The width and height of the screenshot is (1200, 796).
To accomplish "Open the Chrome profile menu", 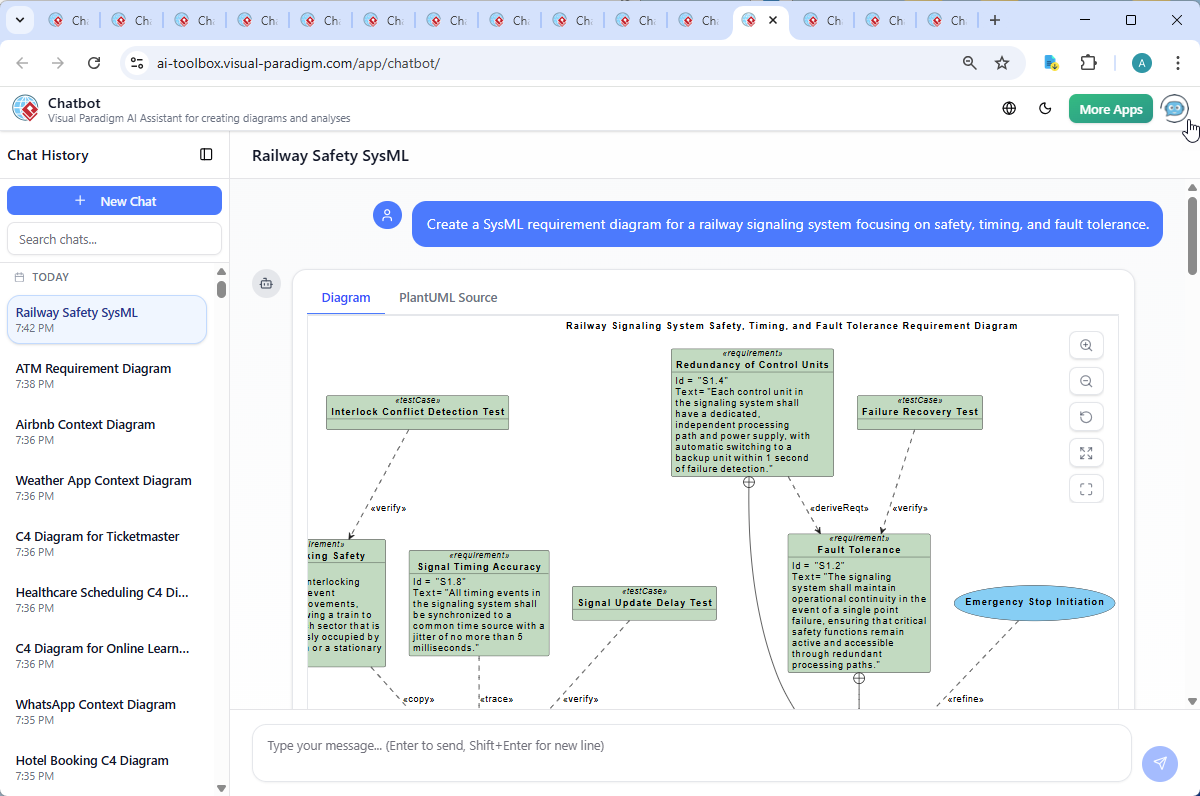I will [1141, 62].
